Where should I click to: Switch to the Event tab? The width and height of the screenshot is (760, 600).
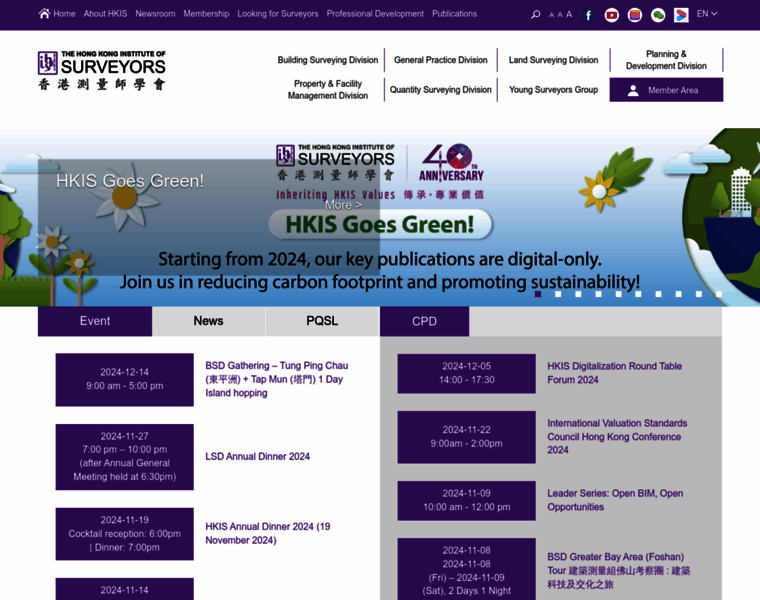point(95,321)
